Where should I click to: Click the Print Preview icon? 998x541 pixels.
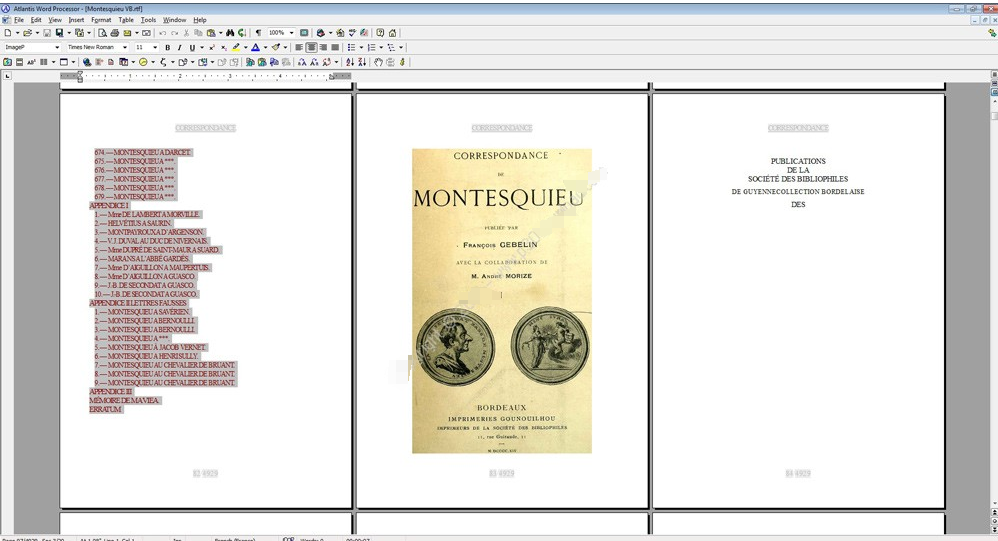point(103,33)
